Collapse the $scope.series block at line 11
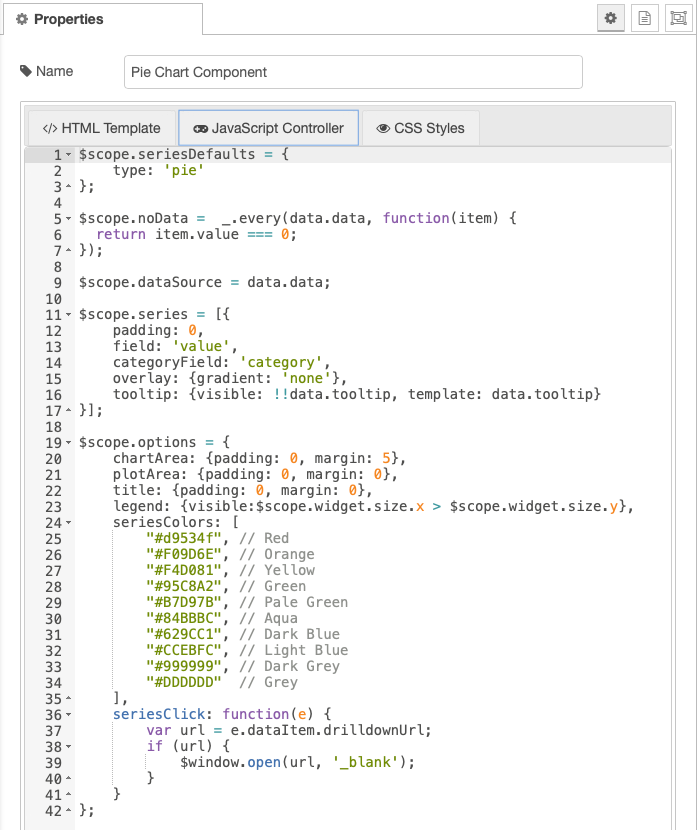The height and width of the screenshot is (830, 697). pos(68,314)
